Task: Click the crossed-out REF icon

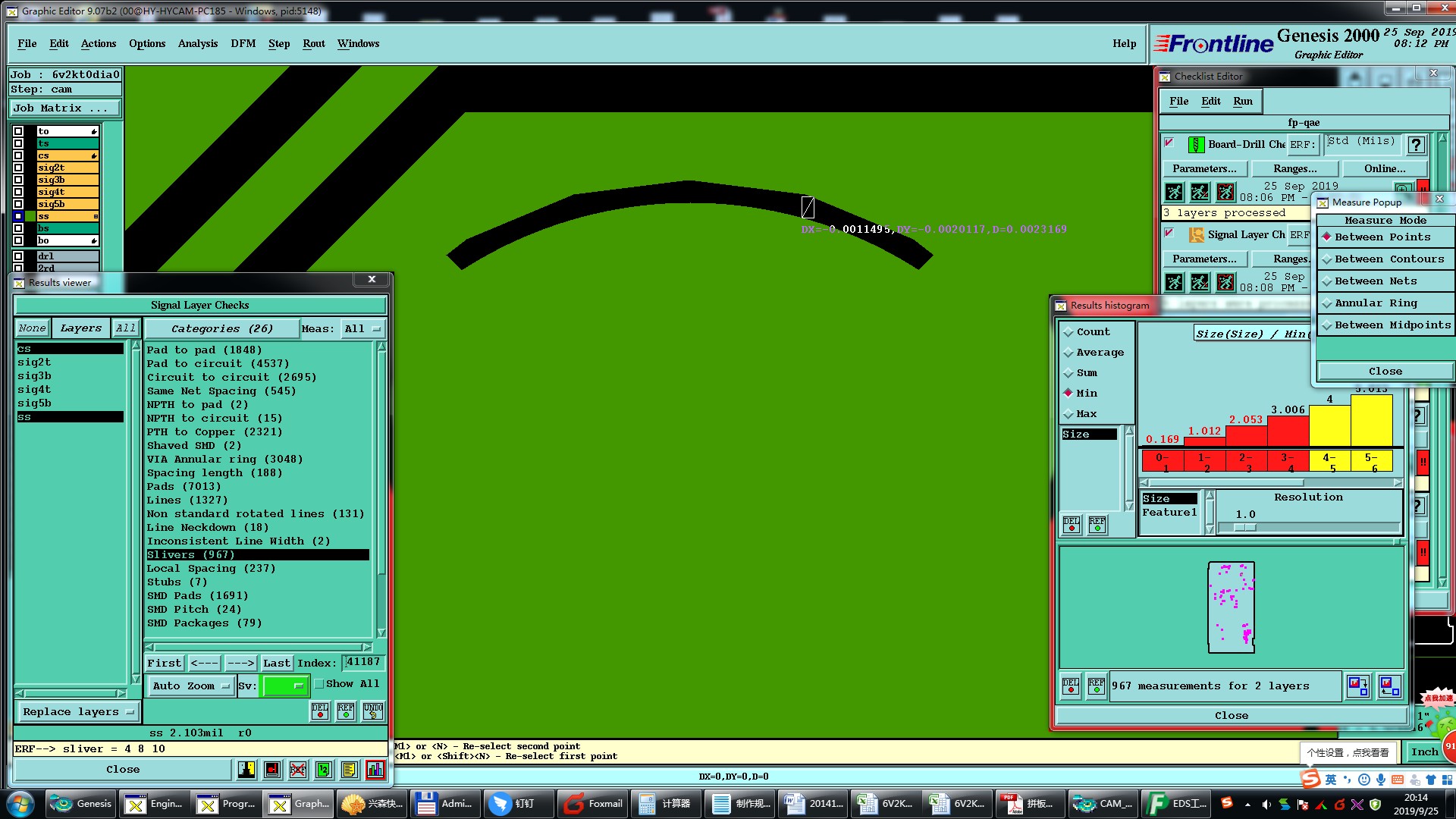Action: pyautogui.click(x=298, y=770)
